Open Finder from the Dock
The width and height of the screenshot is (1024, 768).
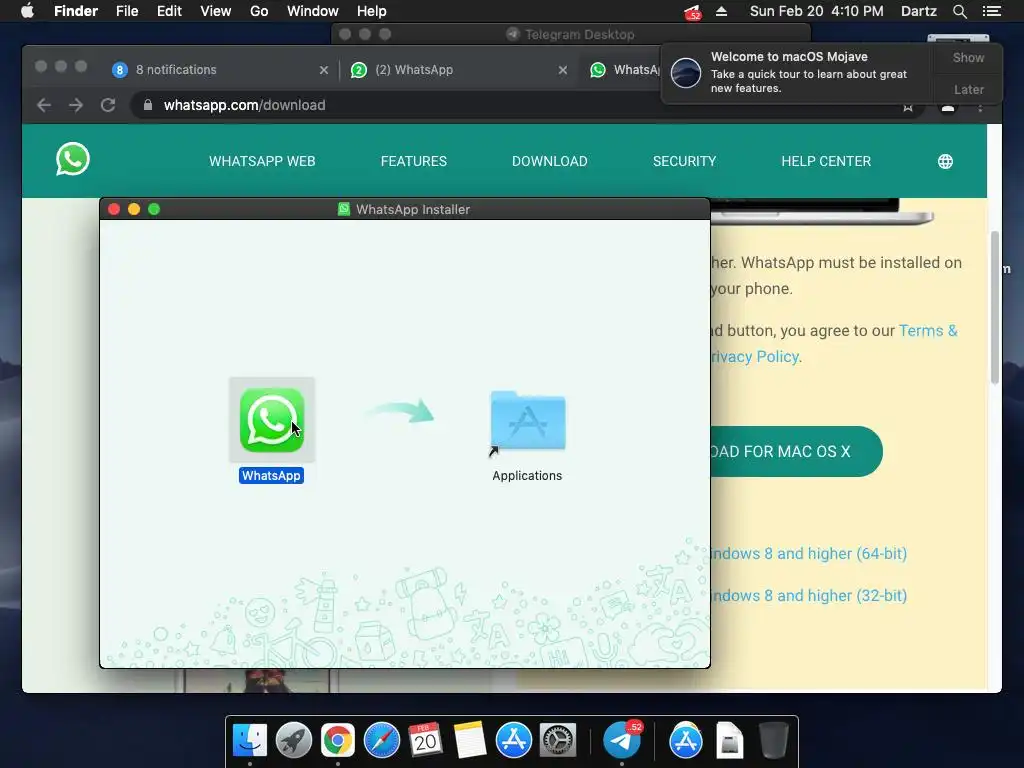tap(250, 741)
